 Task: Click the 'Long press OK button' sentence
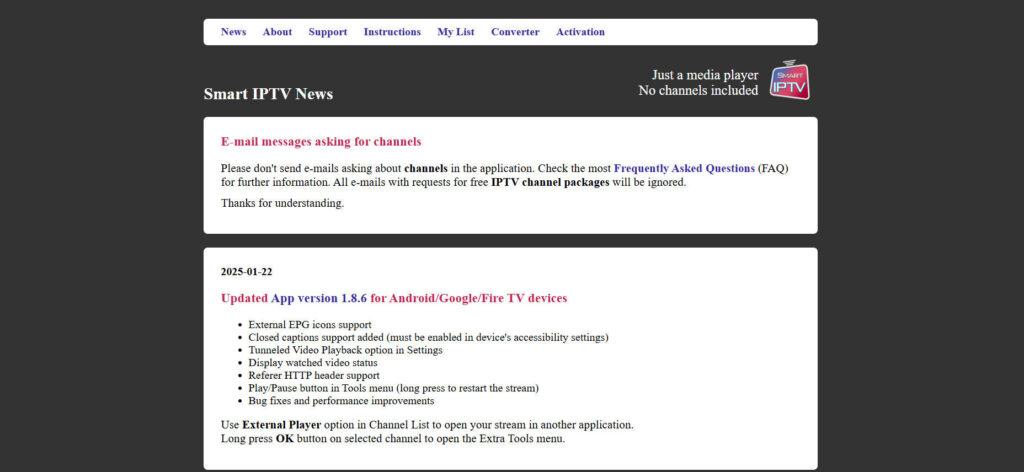tap(392, 439)
